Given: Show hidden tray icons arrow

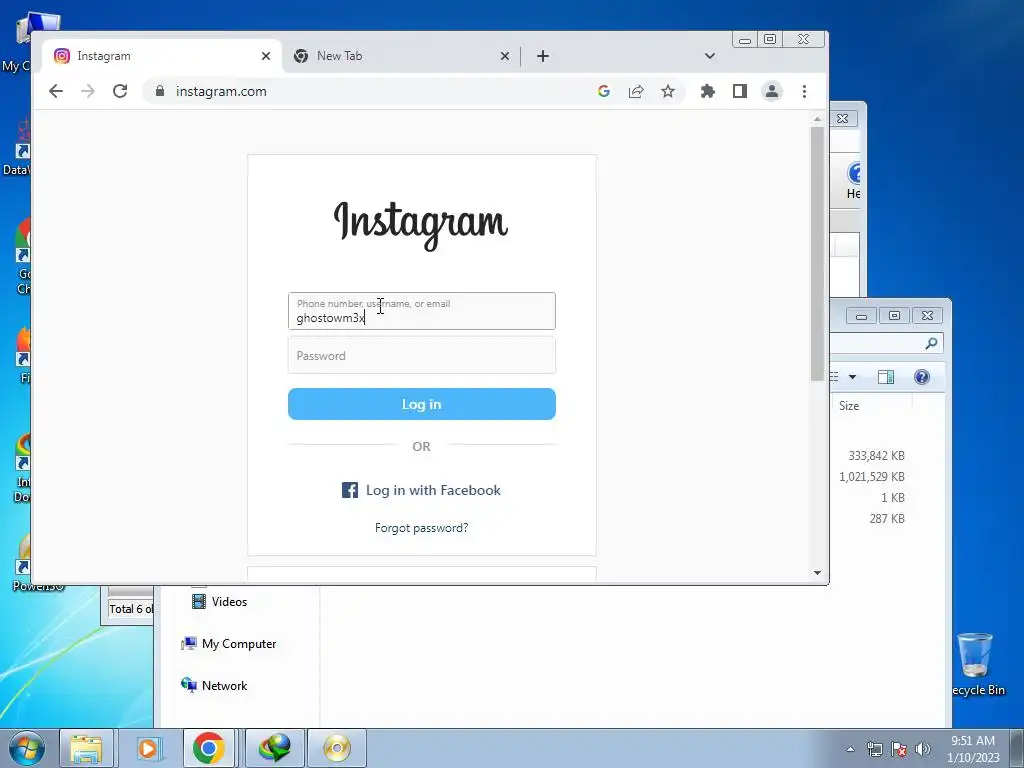Looking at the screenshot, I should click(x=850, y=749).
